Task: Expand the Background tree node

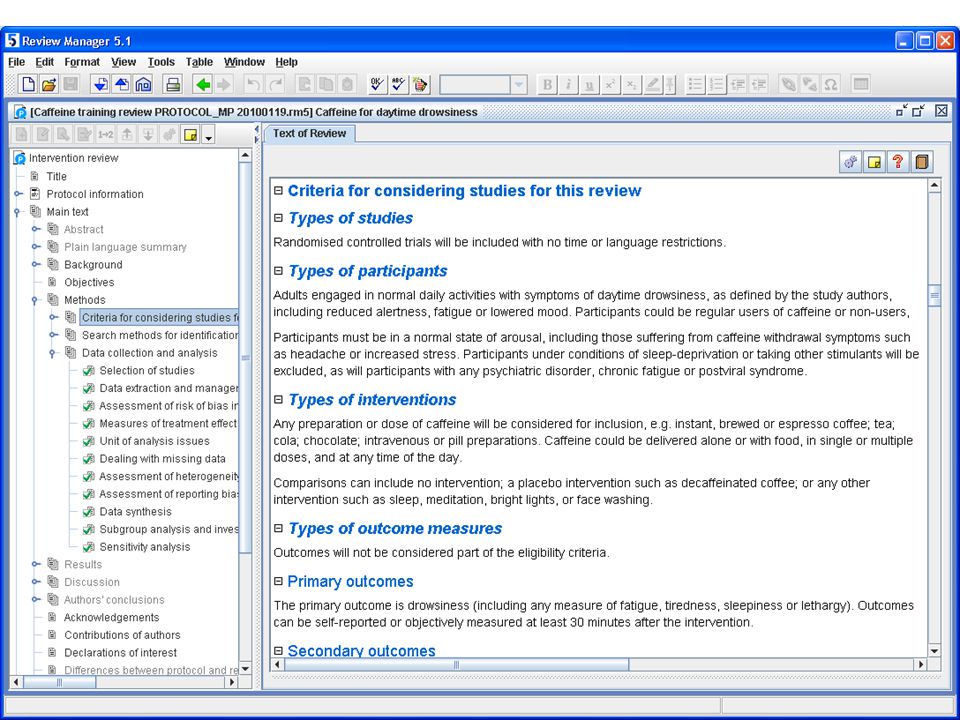Action: point(36,264)
